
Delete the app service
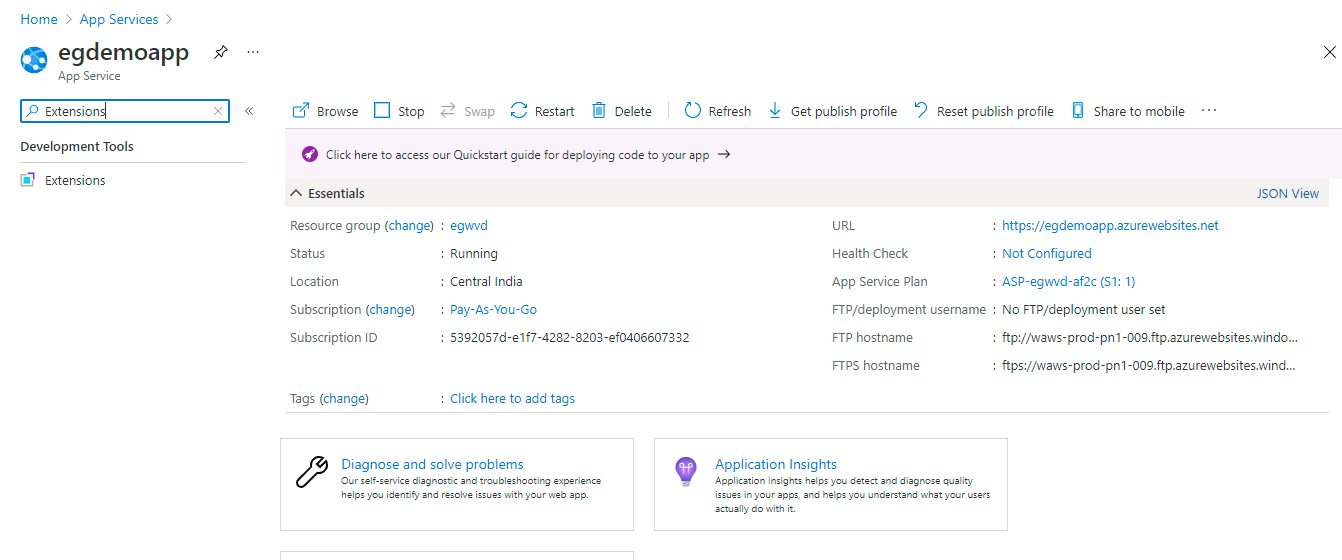[621, 111]
